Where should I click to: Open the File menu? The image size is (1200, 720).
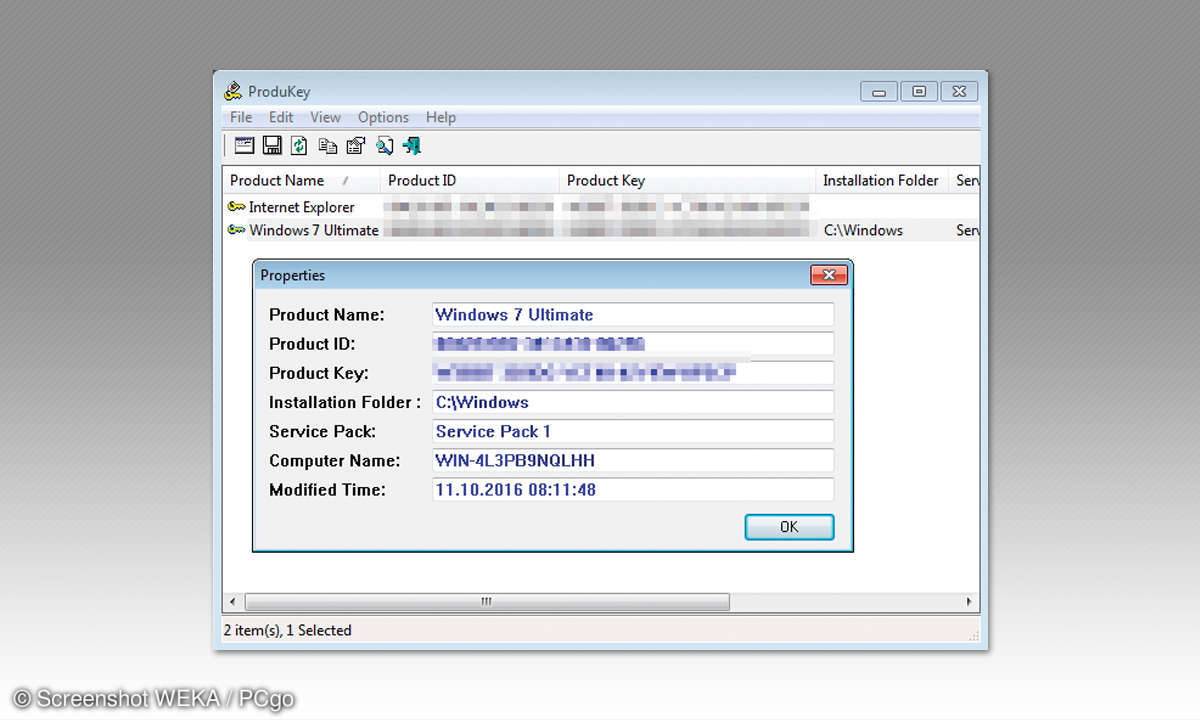[241, 117]
